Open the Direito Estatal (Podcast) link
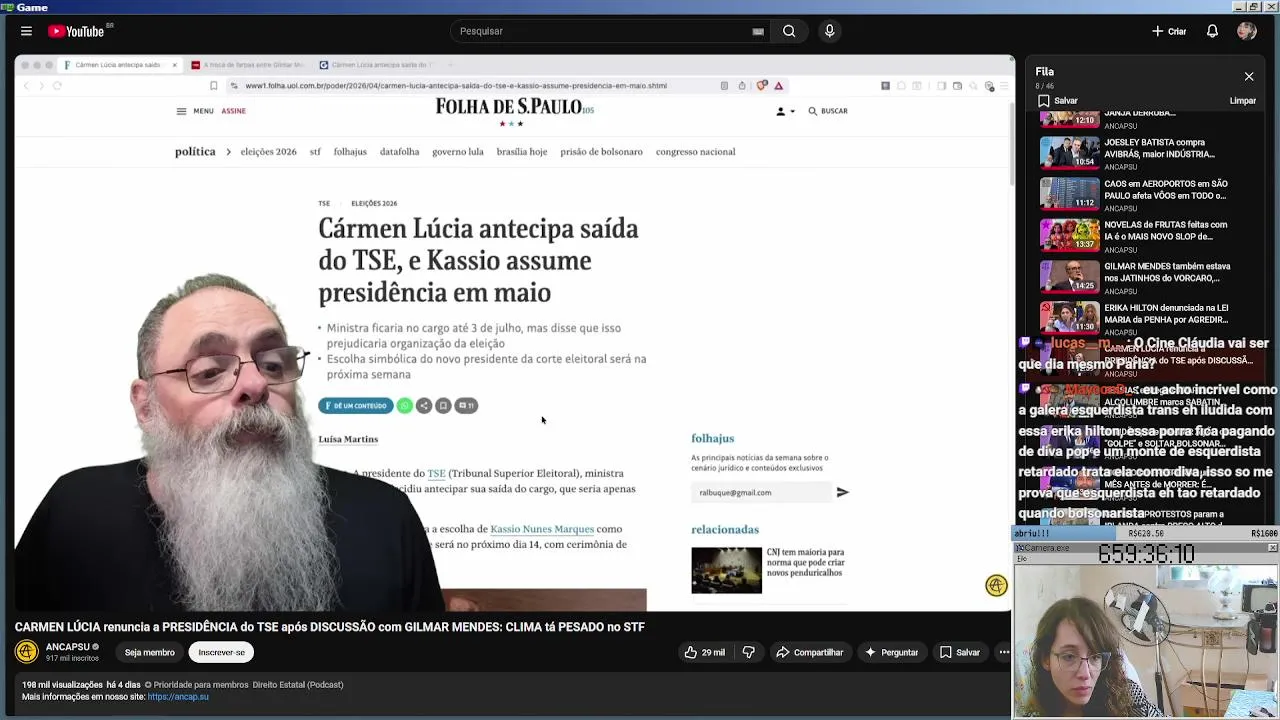This screenshot has width=1280, height=720. 297,685
